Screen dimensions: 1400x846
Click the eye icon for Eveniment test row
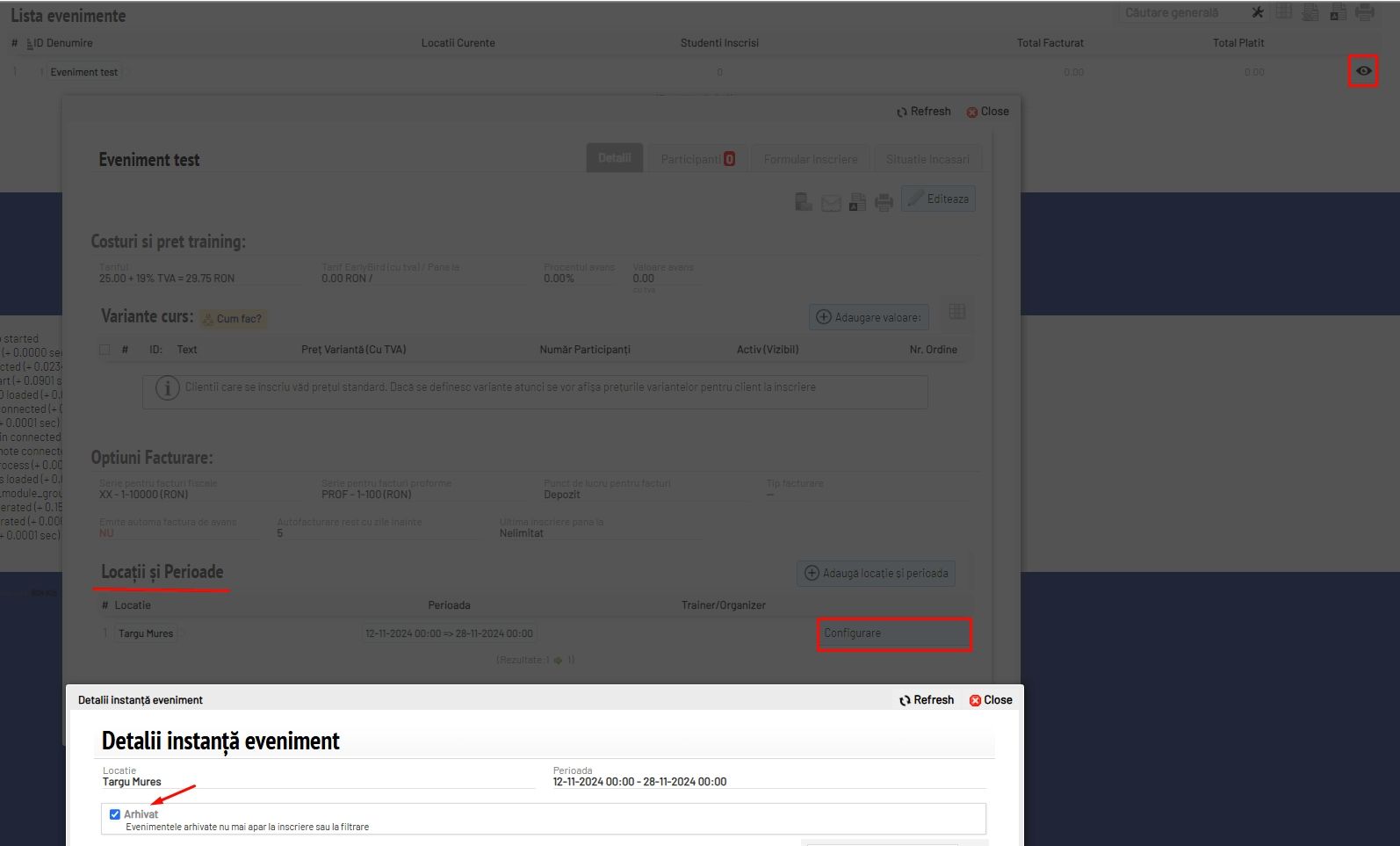click(1363, 71)
